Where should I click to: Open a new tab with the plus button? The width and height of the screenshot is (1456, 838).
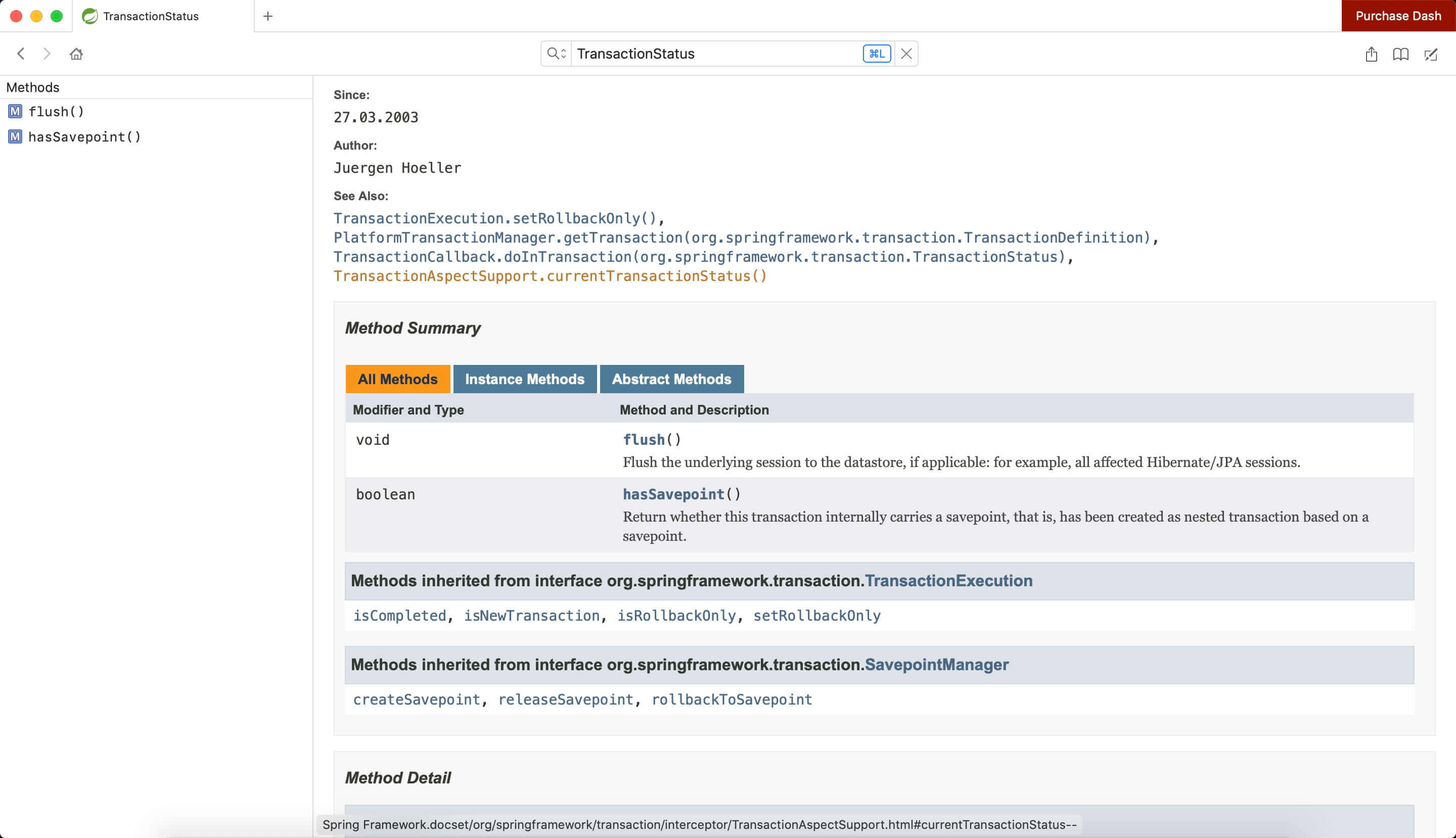pos(268,16)
